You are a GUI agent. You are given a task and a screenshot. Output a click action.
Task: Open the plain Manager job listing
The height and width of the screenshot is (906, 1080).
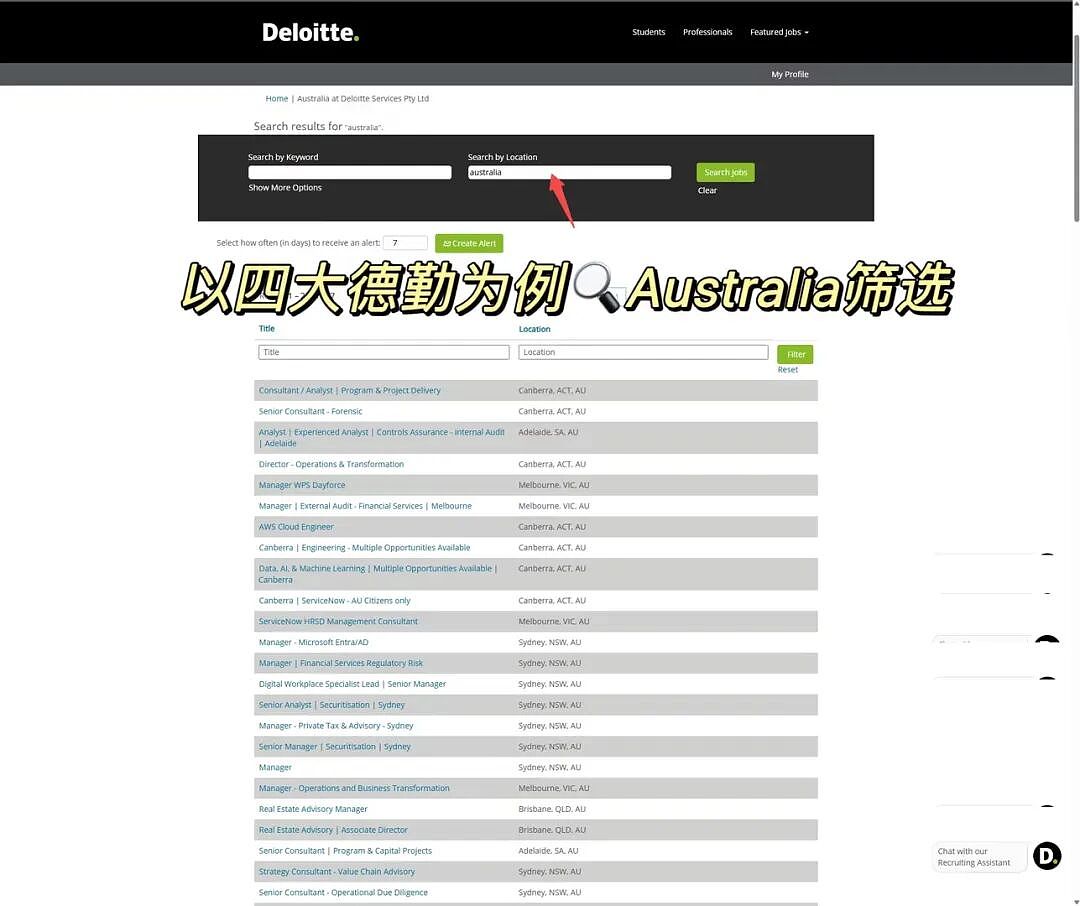275,768
